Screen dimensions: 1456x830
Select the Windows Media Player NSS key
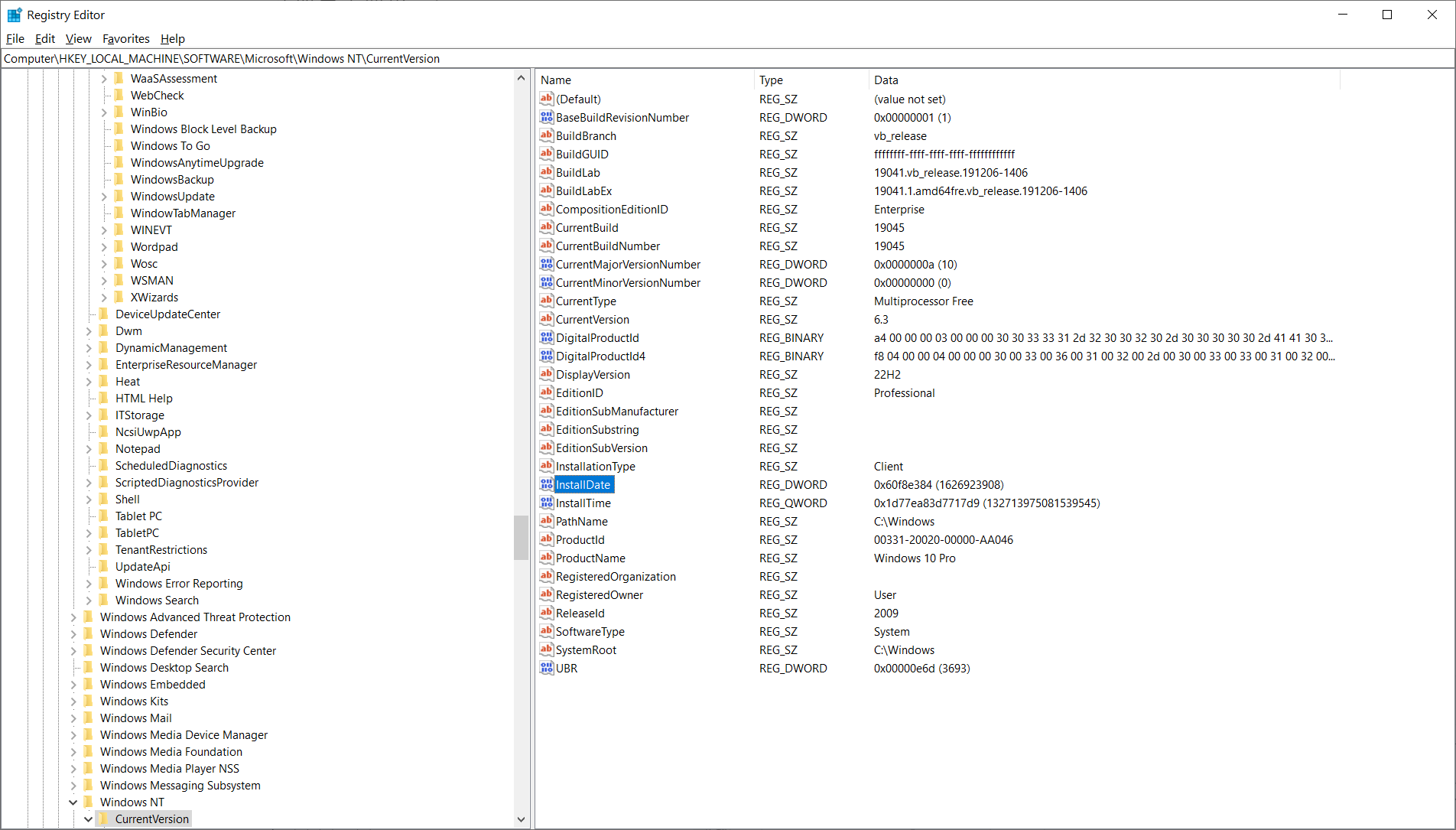[x=170, y=768]
